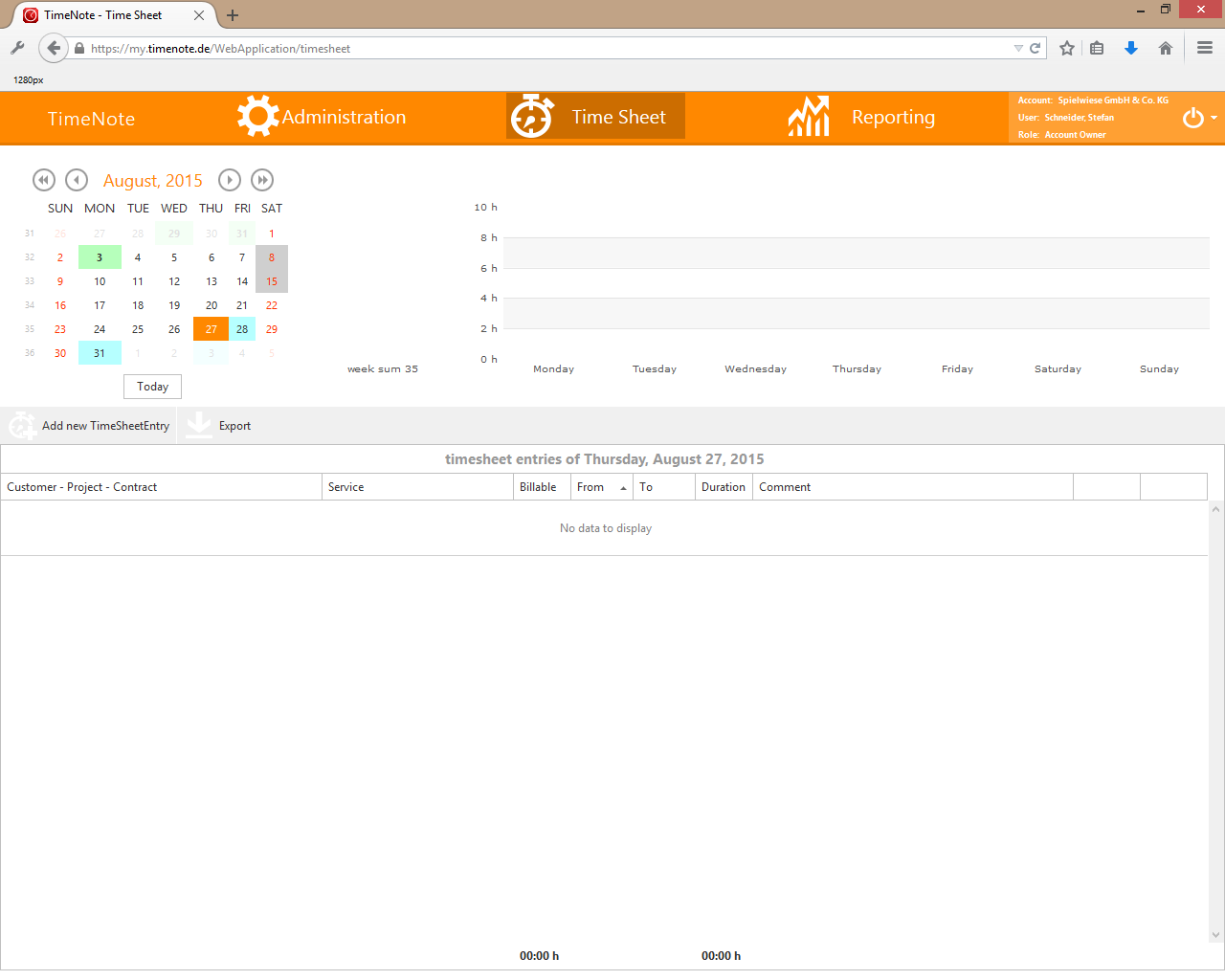This screenshot has width=1225, height=980.
Task: Click the Administration gear icon
Action: coord(257,117)
